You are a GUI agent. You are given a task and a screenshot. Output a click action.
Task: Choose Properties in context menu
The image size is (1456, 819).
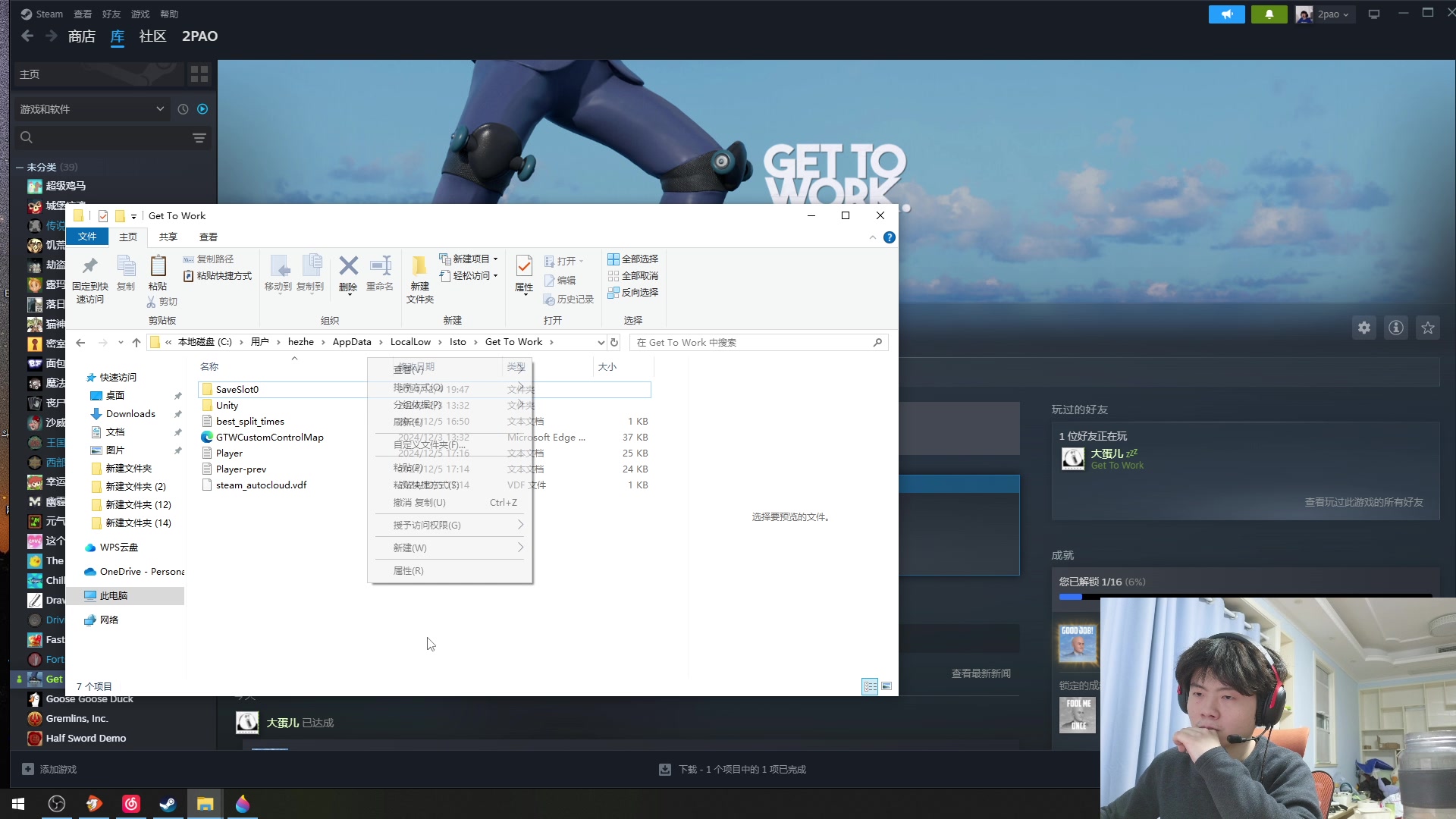[450, 571]
